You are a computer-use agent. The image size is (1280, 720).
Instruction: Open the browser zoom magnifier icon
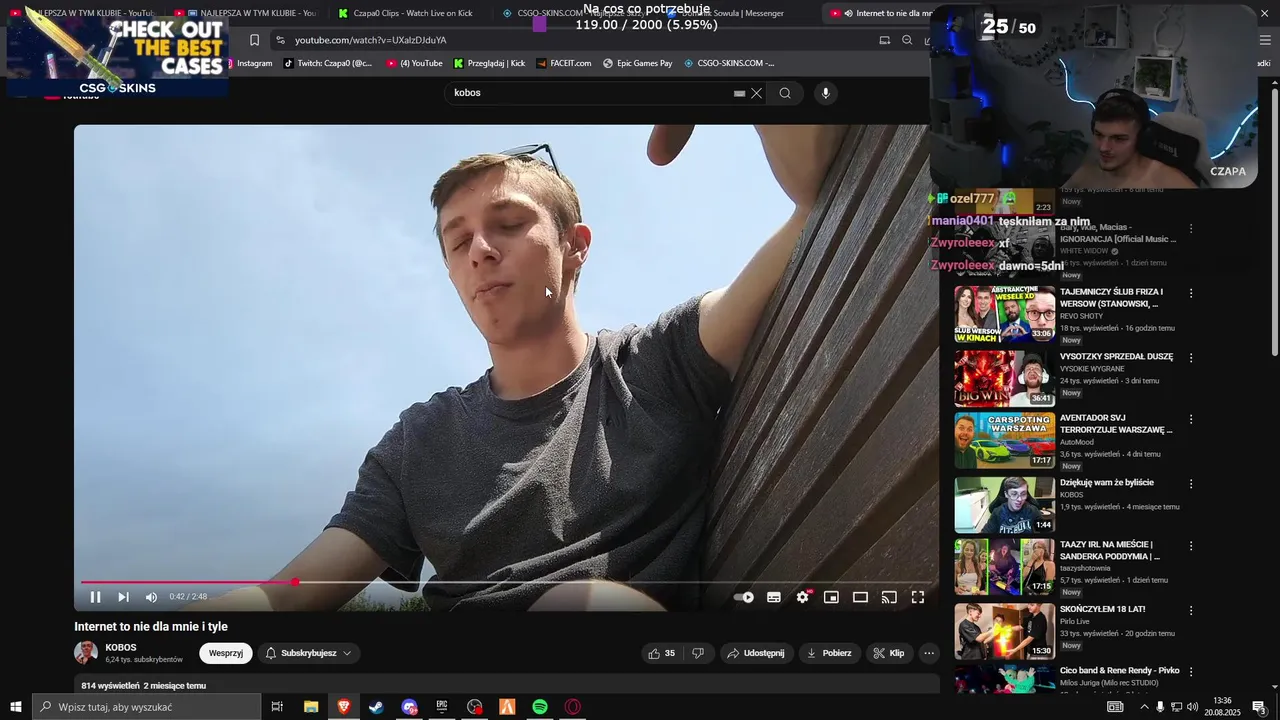pyautogui.click(x=907, y=40)
